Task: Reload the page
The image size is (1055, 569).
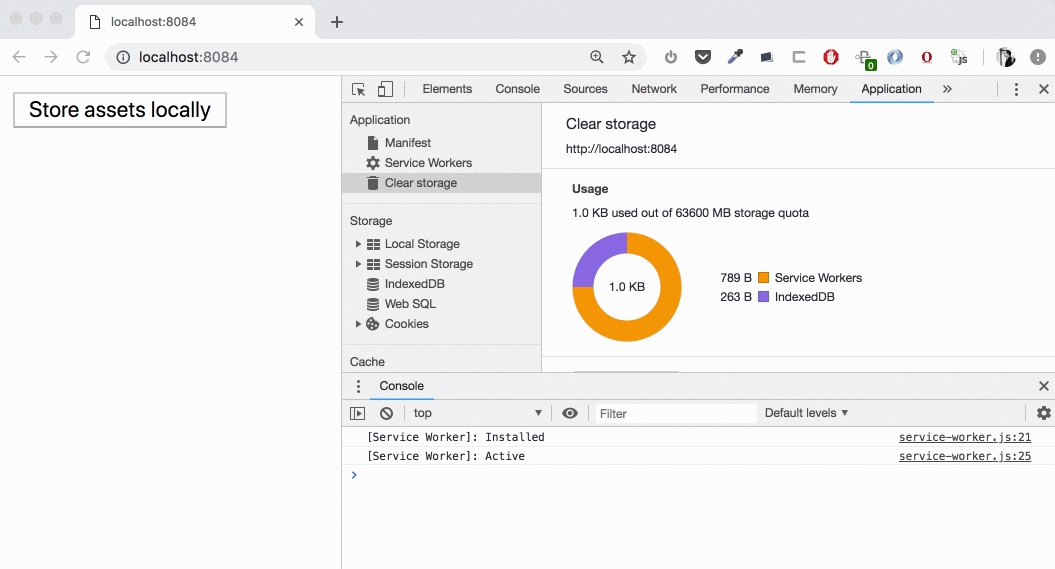Action: click(x=83, y=57)
